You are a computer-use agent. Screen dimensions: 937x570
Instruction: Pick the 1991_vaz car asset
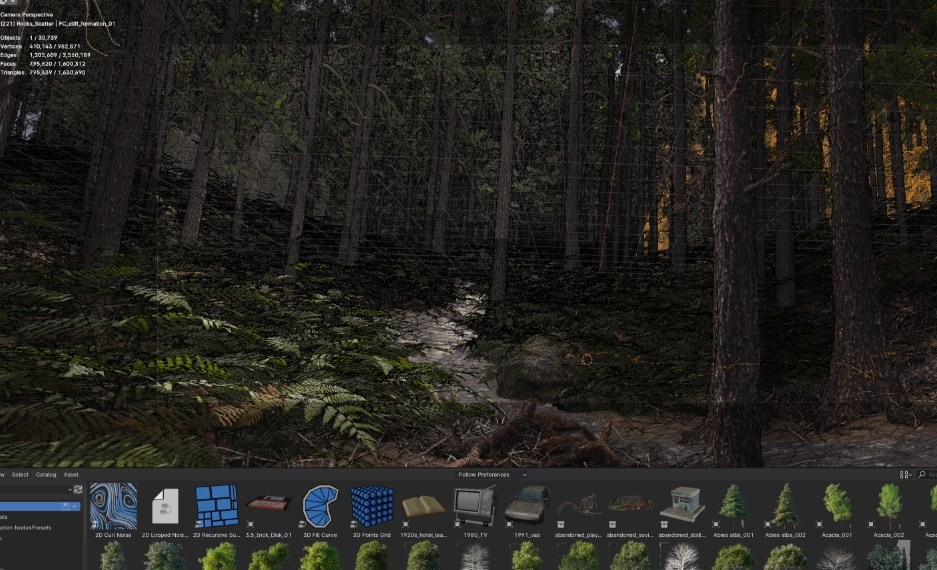(526, 507)
